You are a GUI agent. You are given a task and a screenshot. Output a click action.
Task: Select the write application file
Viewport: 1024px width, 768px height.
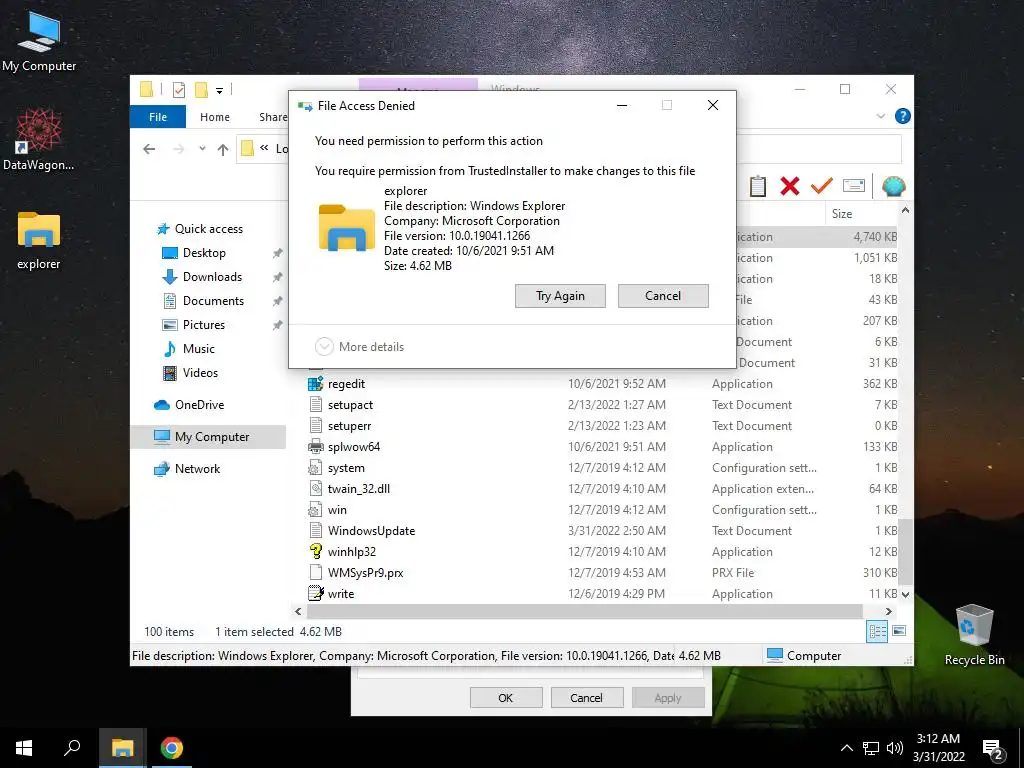coord(330,594)
